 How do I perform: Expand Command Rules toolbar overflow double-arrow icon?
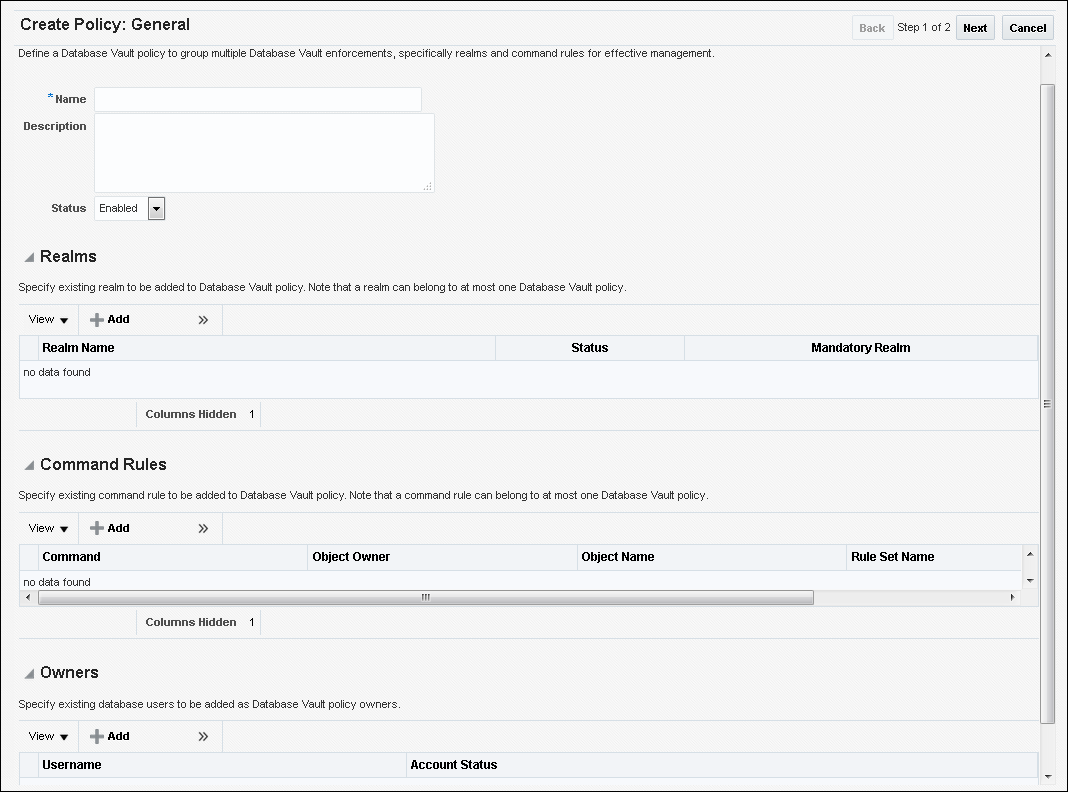click(x=203, y=528)
